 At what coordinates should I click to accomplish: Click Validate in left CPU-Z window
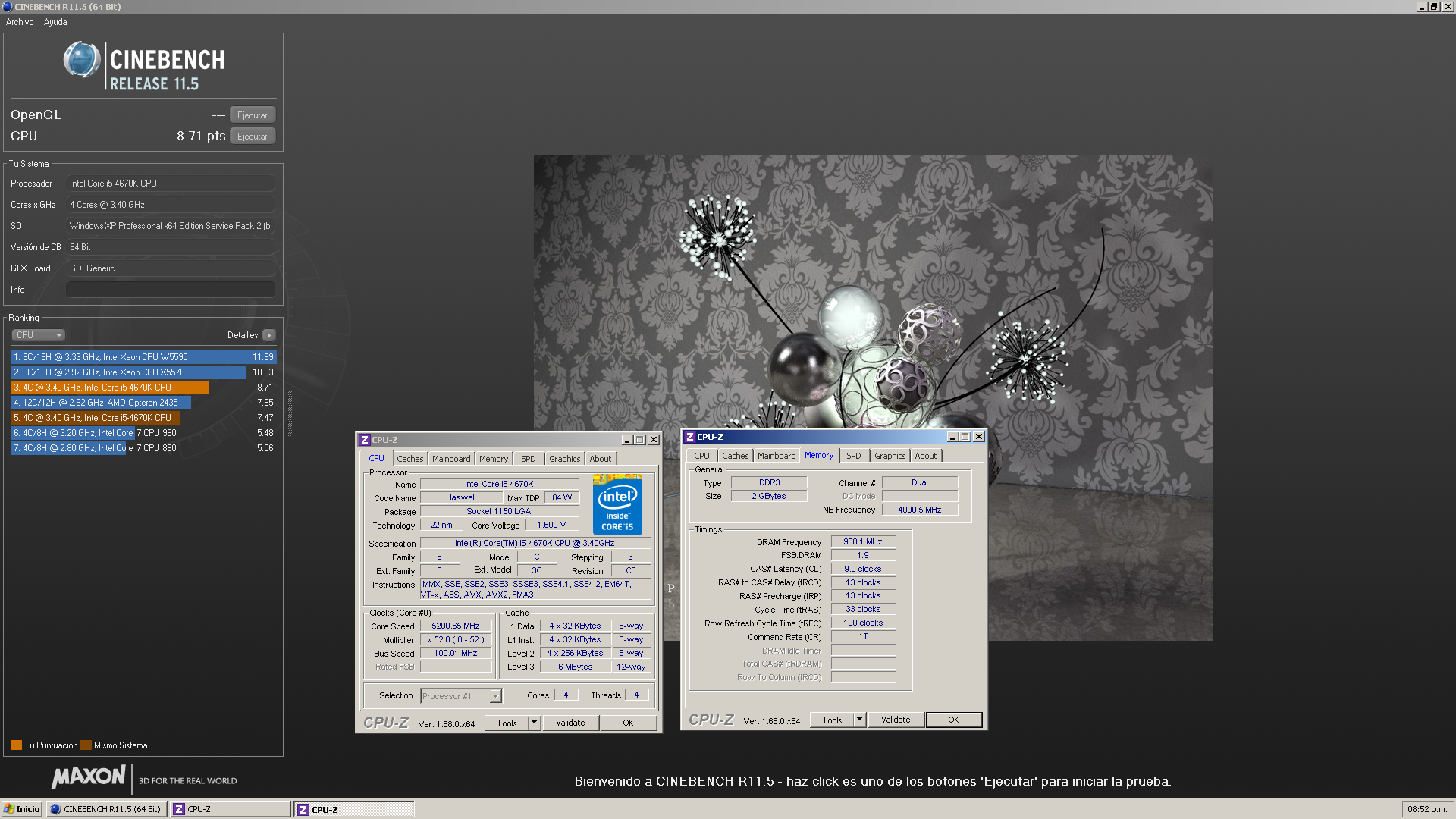570,723
